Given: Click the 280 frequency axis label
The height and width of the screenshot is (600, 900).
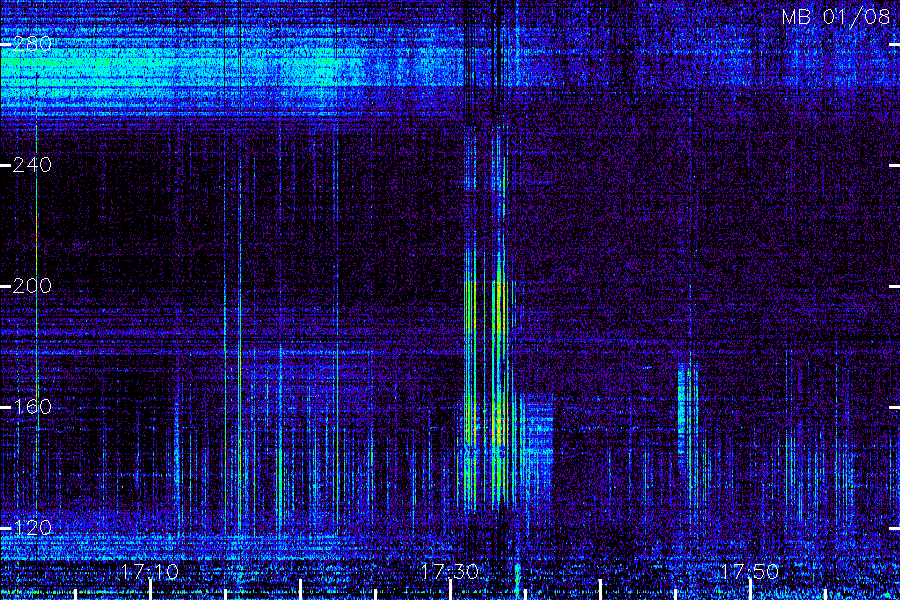Looking at the screenshot, I should pyautogui.click(x=32, y=44).
